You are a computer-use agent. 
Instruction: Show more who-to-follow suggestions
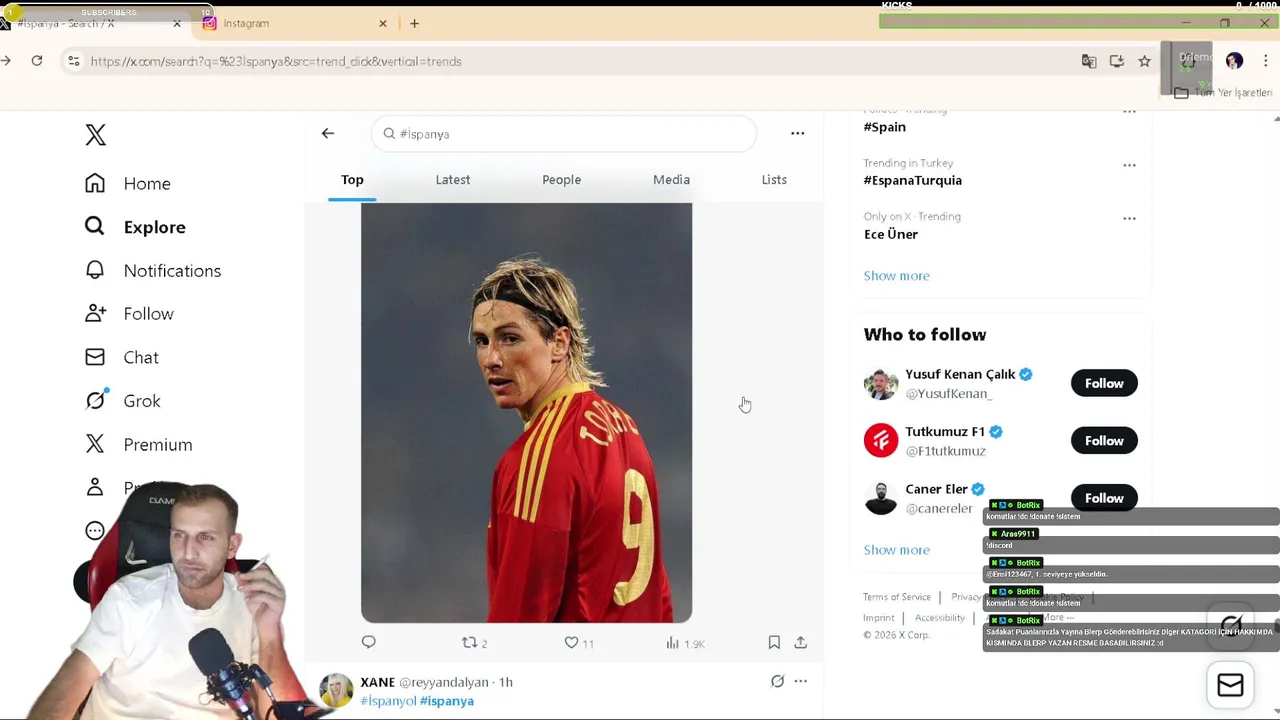[897, 550]
